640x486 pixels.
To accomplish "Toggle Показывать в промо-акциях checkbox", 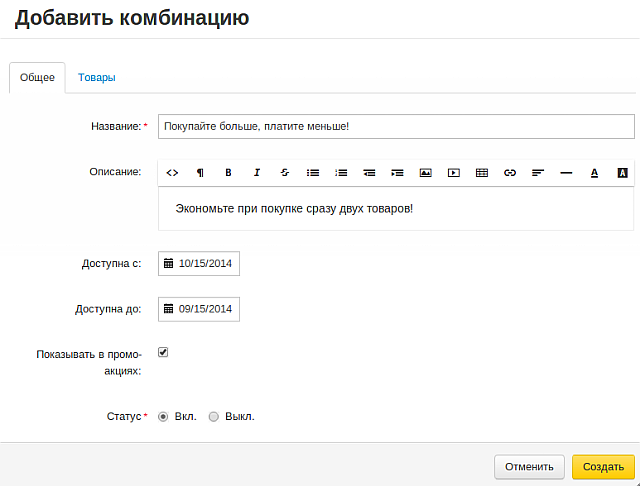I will tap(163, 352).
